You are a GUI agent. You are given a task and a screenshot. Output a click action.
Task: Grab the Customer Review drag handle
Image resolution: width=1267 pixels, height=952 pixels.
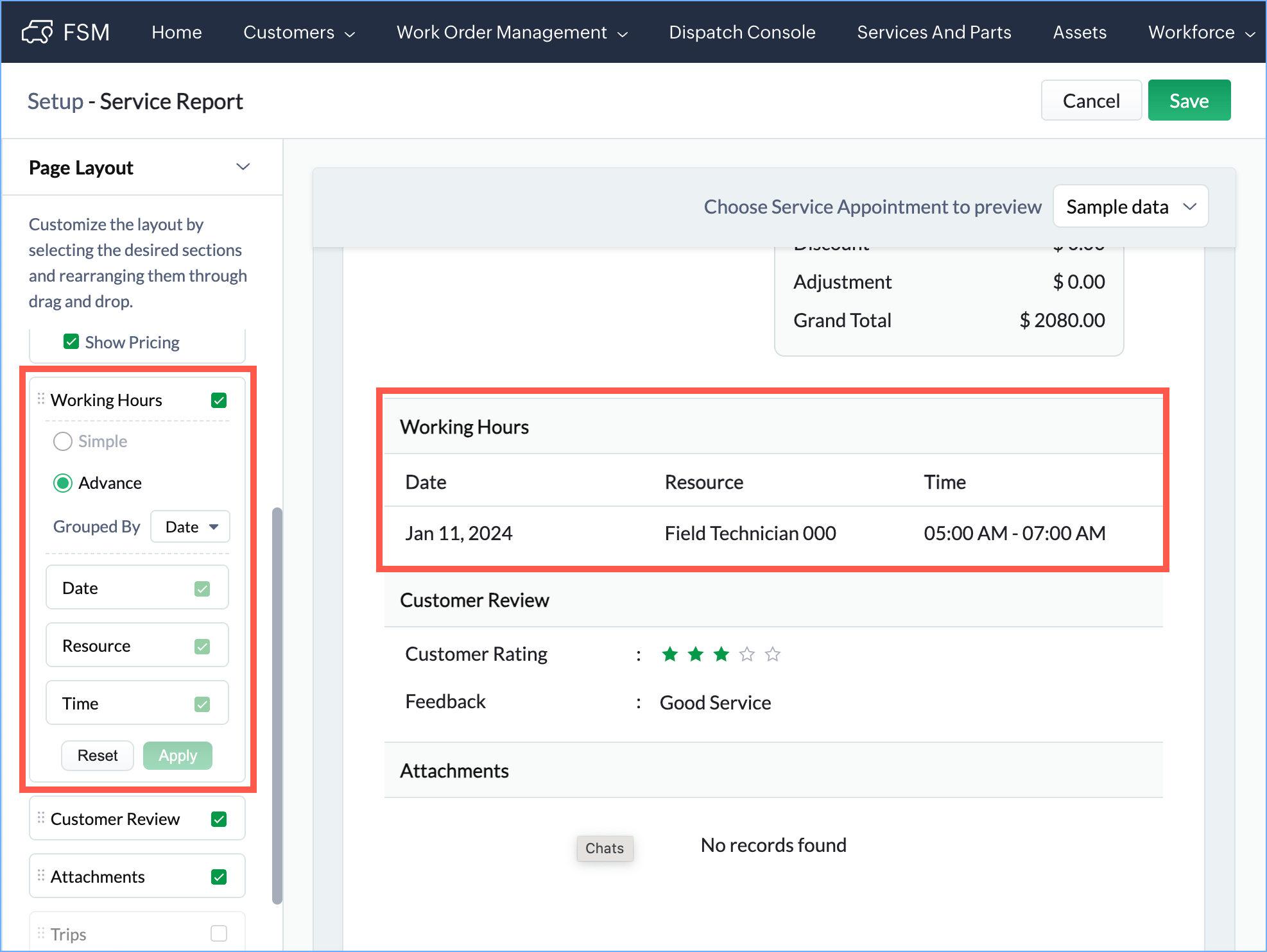point(41,818)
